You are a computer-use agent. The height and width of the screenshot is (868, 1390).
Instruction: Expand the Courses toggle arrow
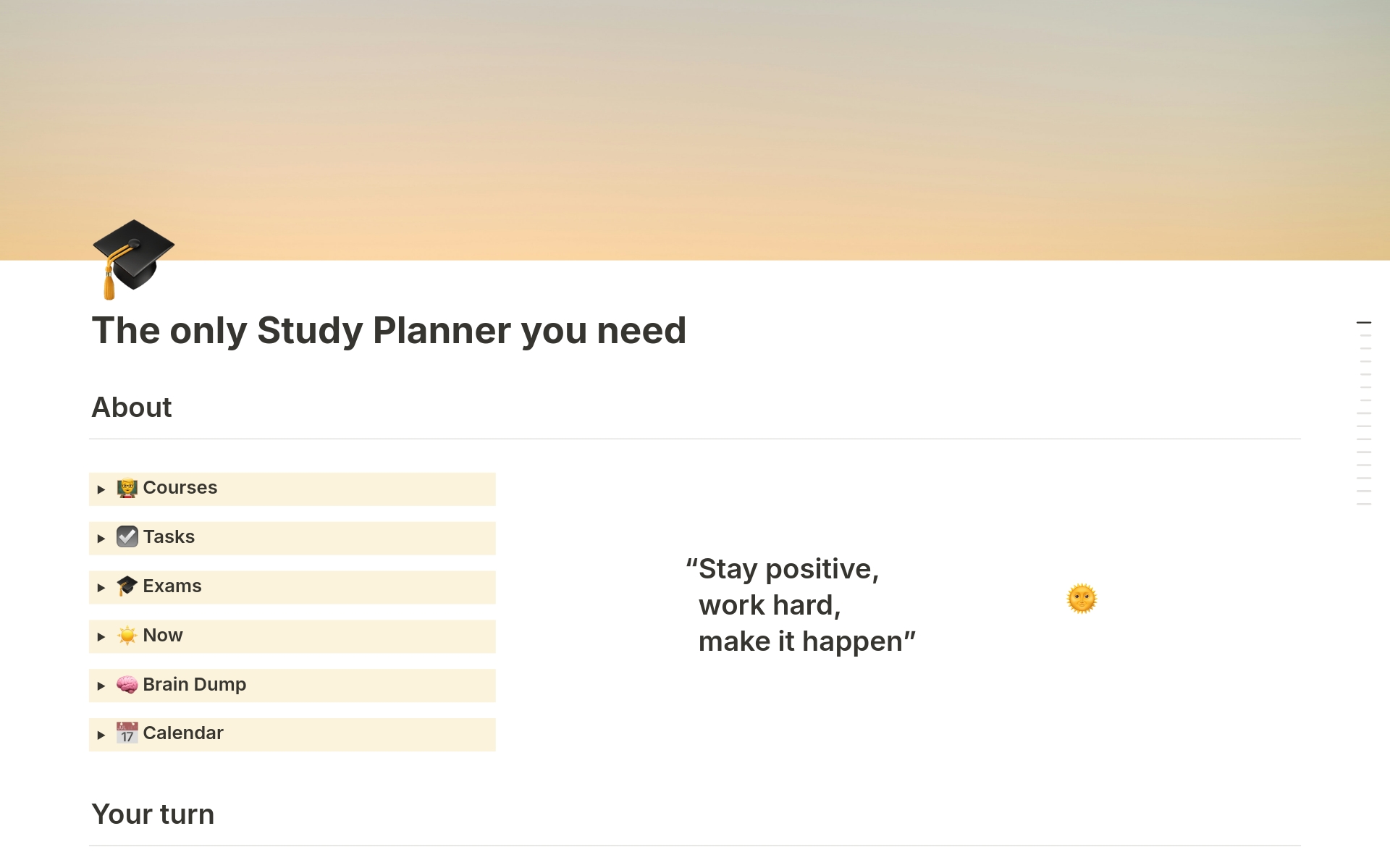[x=101, y=489]
